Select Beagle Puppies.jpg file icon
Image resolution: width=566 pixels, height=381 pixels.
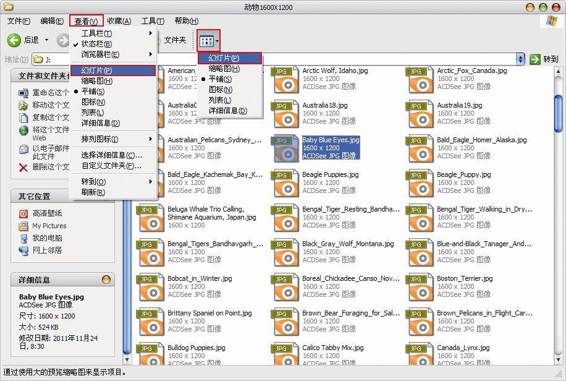tap(285, 183)
